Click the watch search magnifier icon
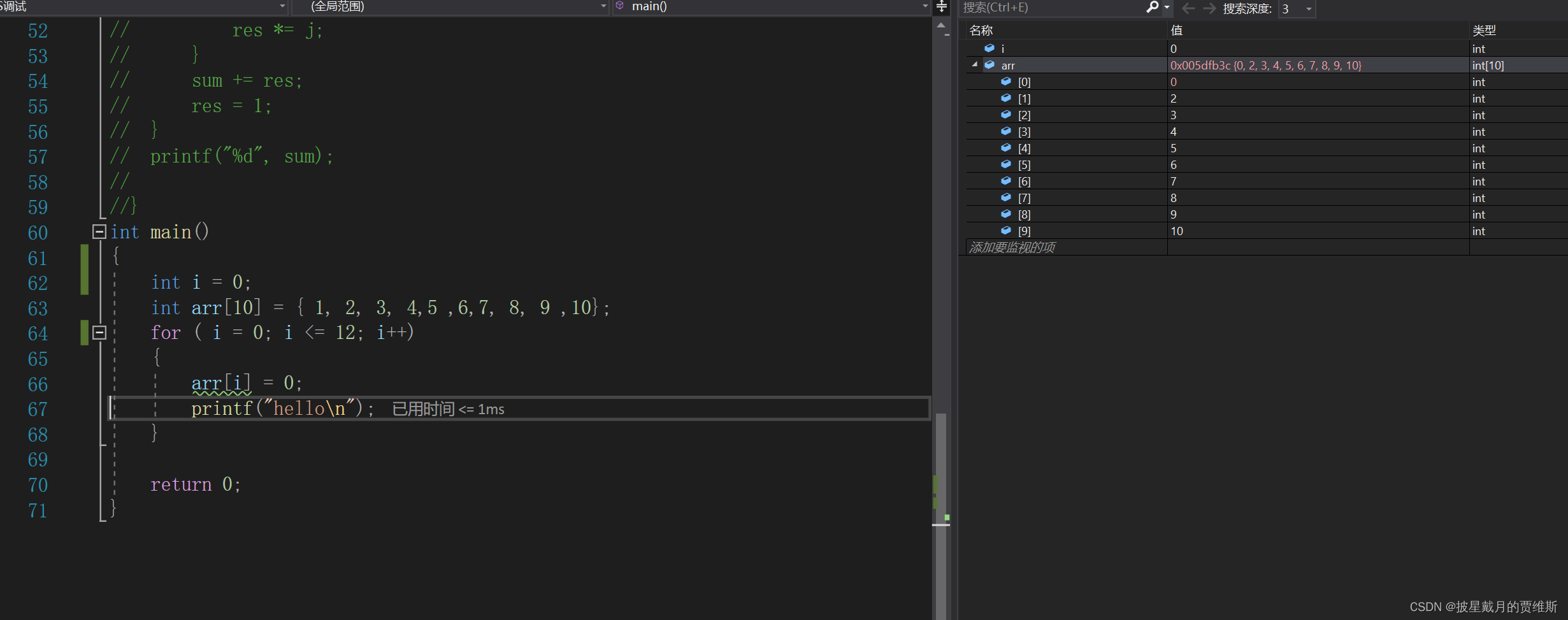Viewport: 1568px width, 620px height. coord(1152,8)
